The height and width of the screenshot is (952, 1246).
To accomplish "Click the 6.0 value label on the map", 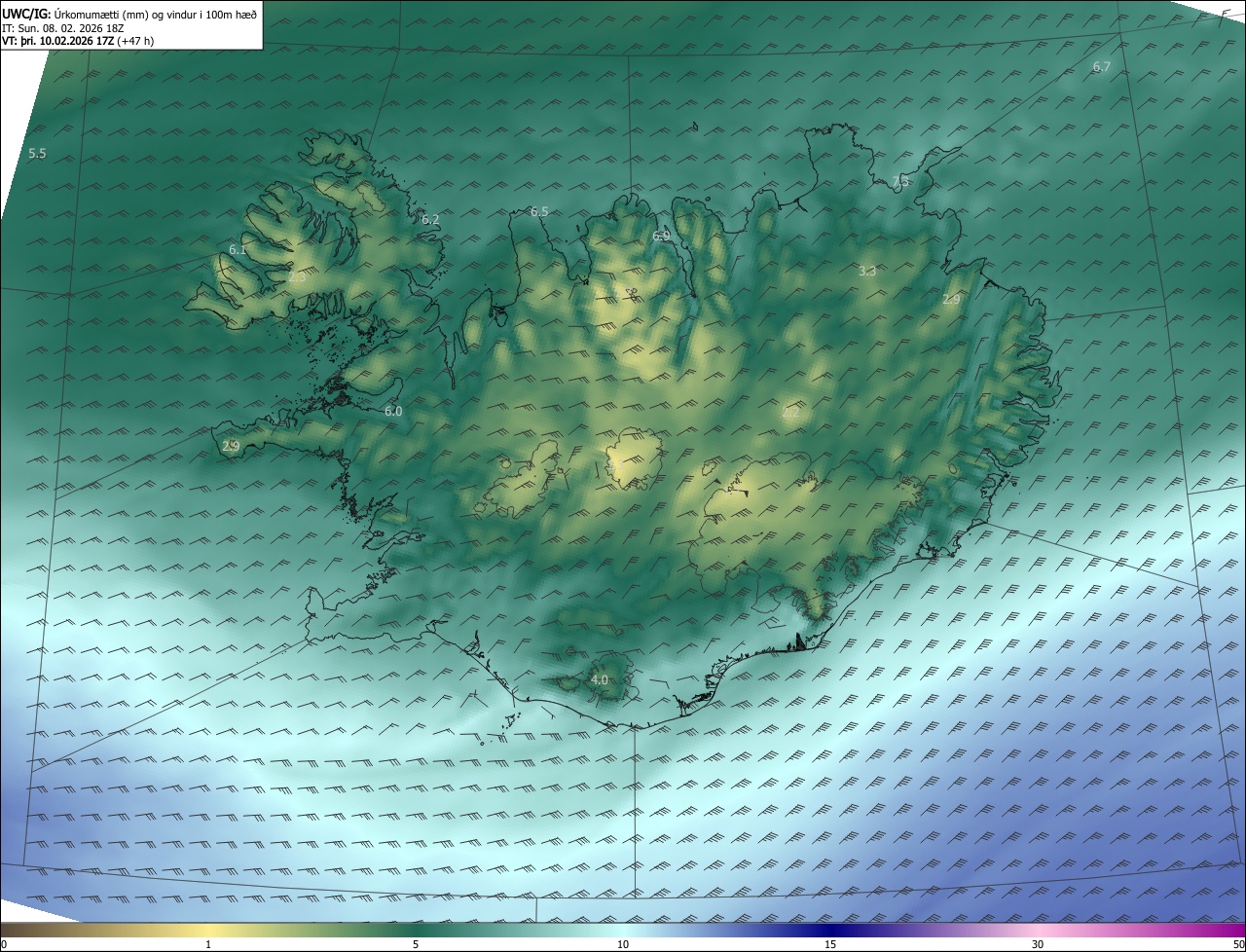I will (393, 412).
